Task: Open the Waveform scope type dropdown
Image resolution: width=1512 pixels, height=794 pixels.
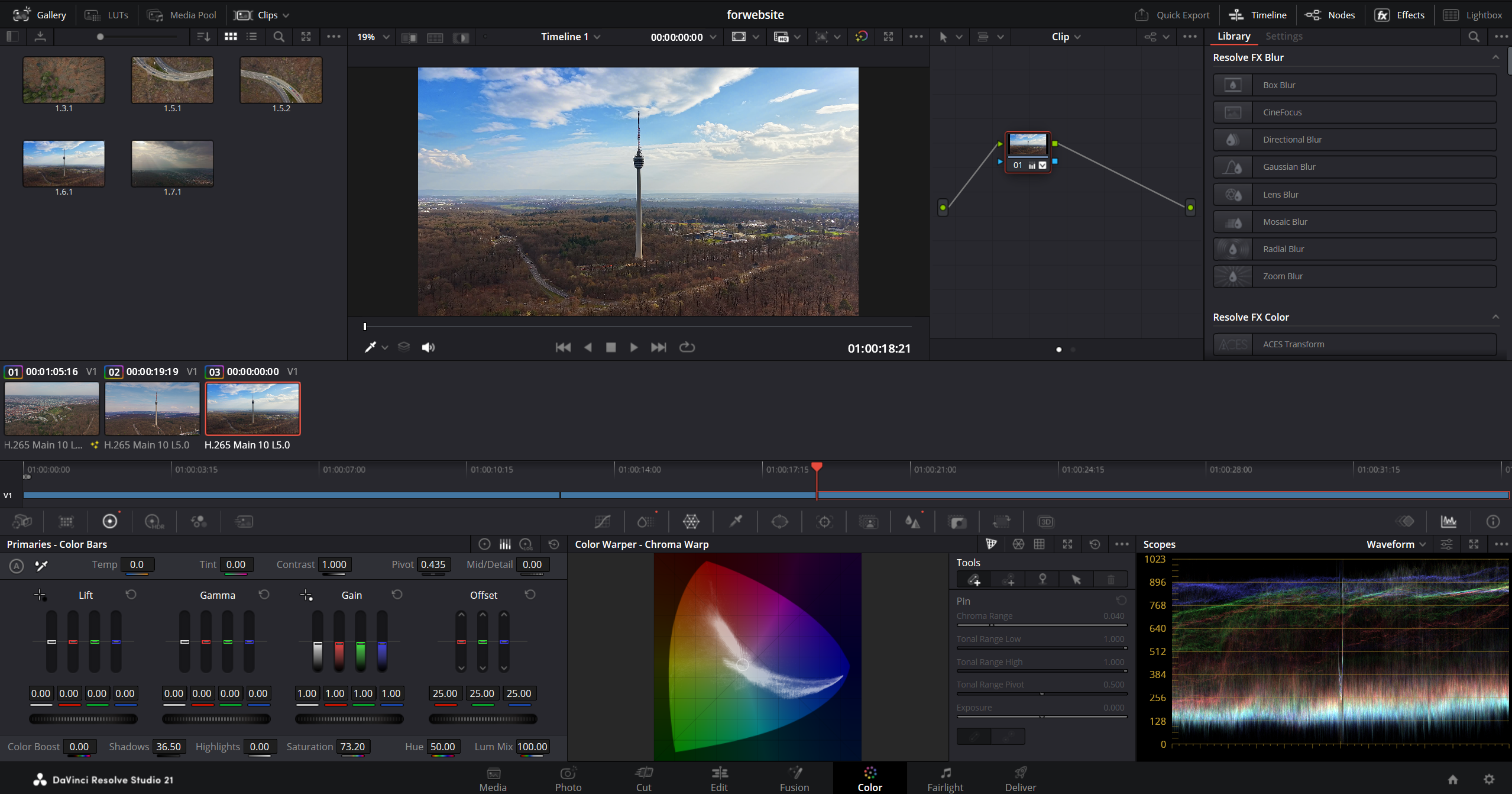Action: coord(1396,544)
